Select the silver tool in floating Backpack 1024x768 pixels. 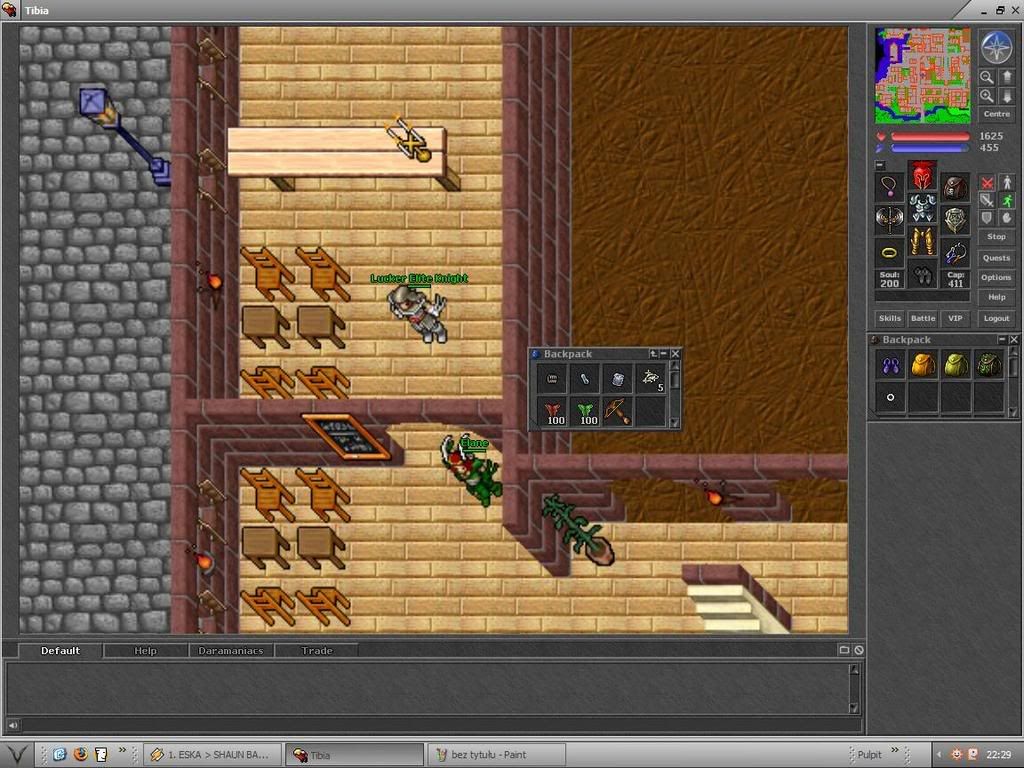(x=584, y=379)
